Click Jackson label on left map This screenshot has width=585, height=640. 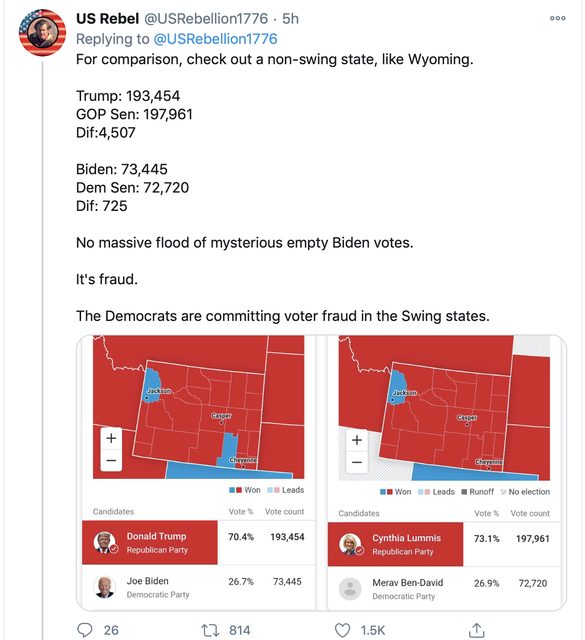pos(158,391)
